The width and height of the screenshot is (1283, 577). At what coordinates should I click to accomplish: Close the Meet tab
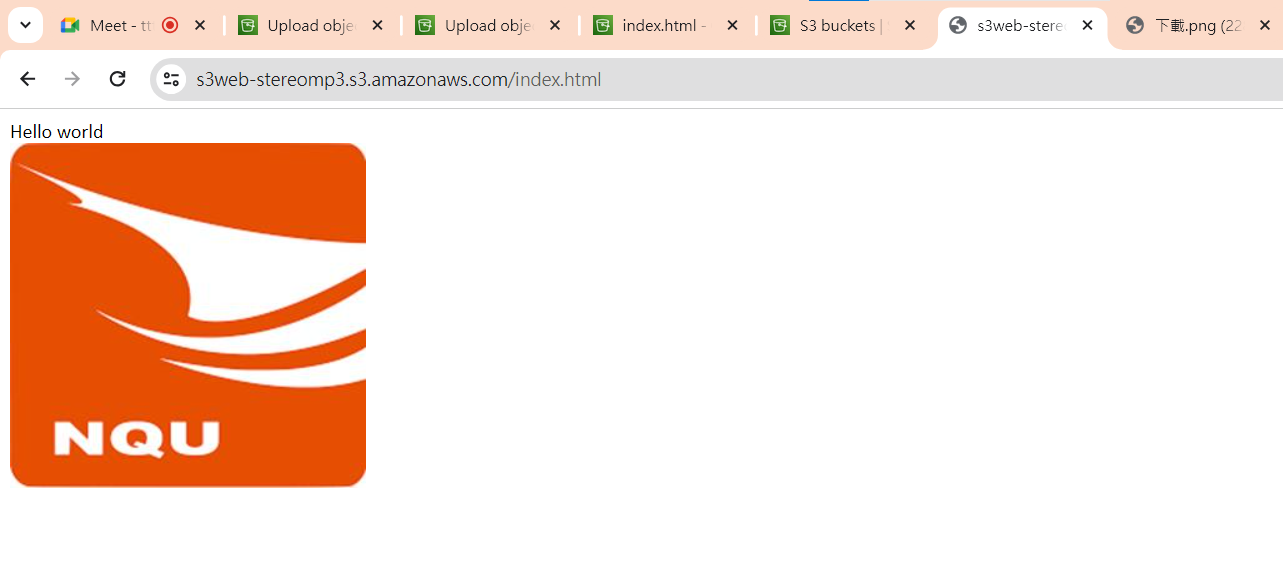coord(200,25)
